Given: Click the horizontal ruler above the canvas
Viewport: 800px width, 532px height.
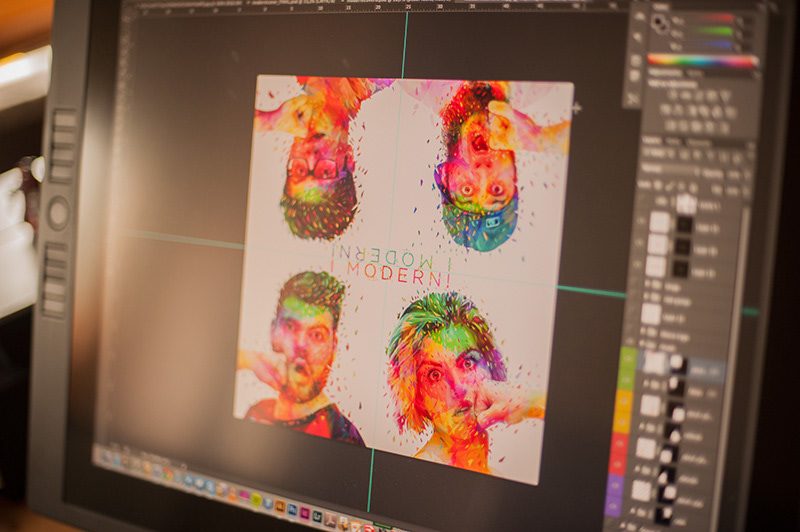Looking at the screenshot, I should click(x=378, y=5).
